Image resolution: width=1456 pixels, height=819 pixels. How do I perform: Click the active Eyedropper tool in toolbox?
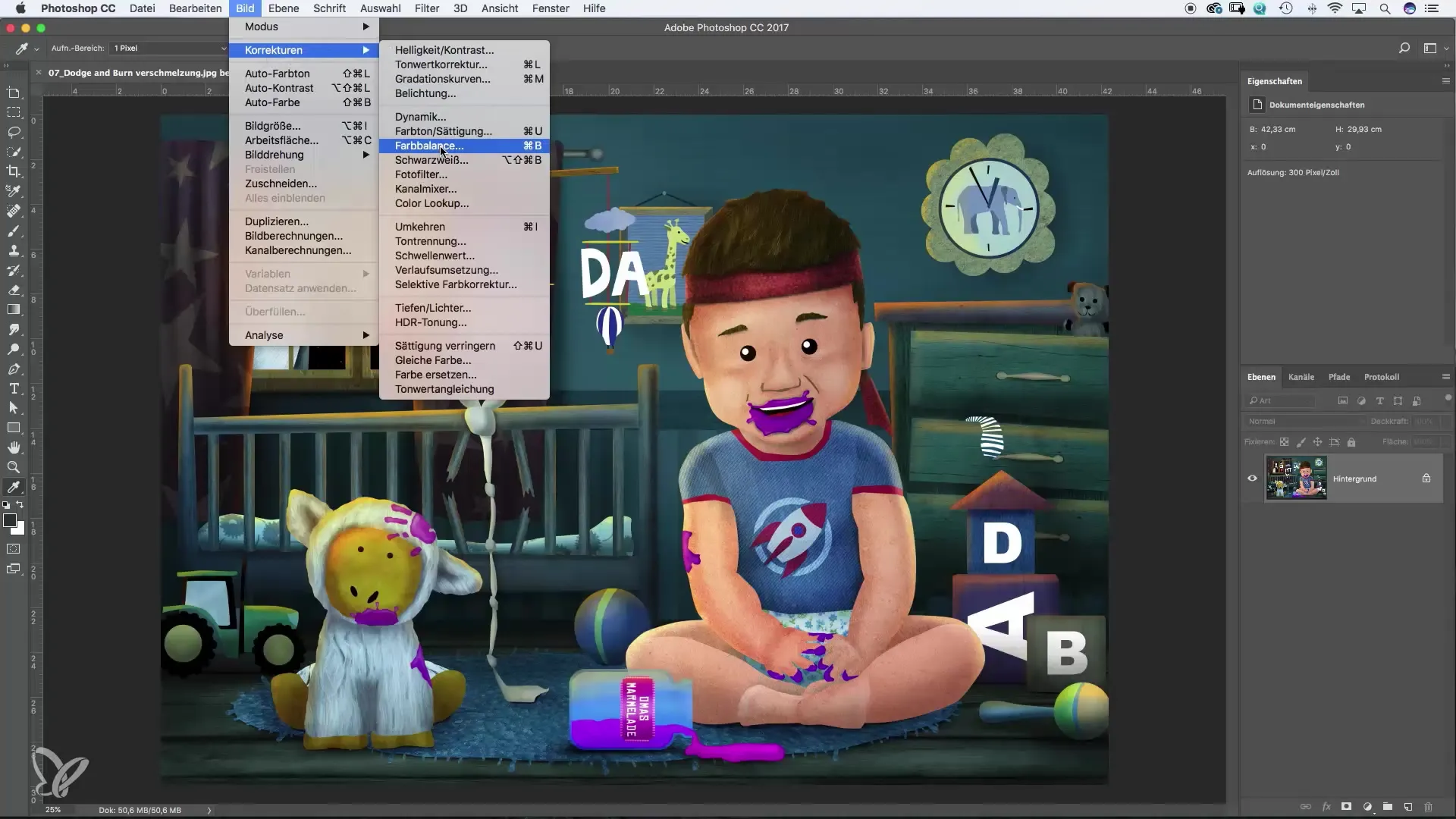[x=14, y=487]
